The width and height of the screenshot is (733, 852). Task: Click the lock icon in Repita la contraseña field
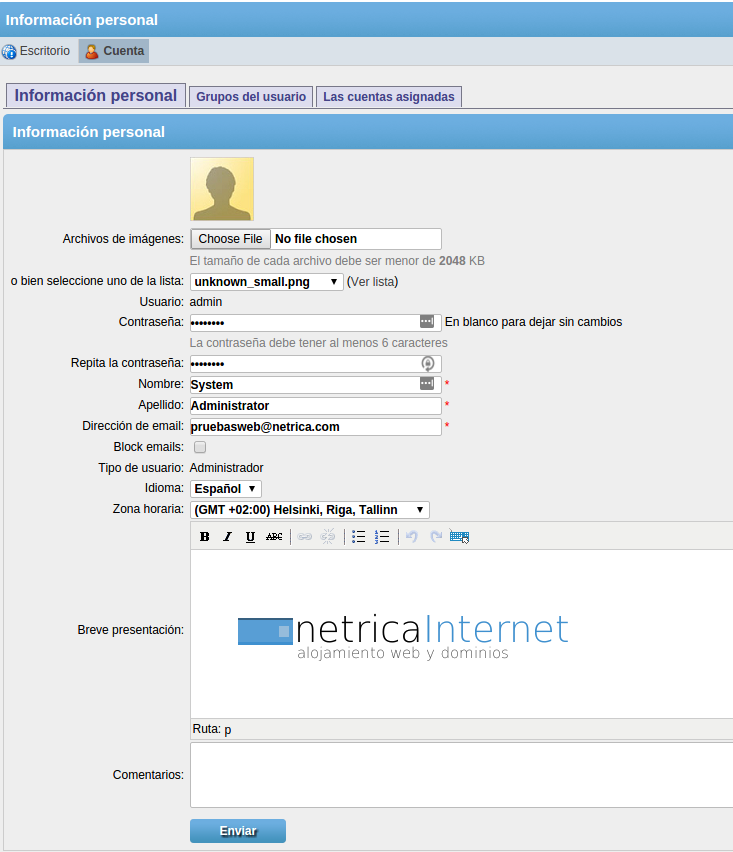click(x=428, y=364)
